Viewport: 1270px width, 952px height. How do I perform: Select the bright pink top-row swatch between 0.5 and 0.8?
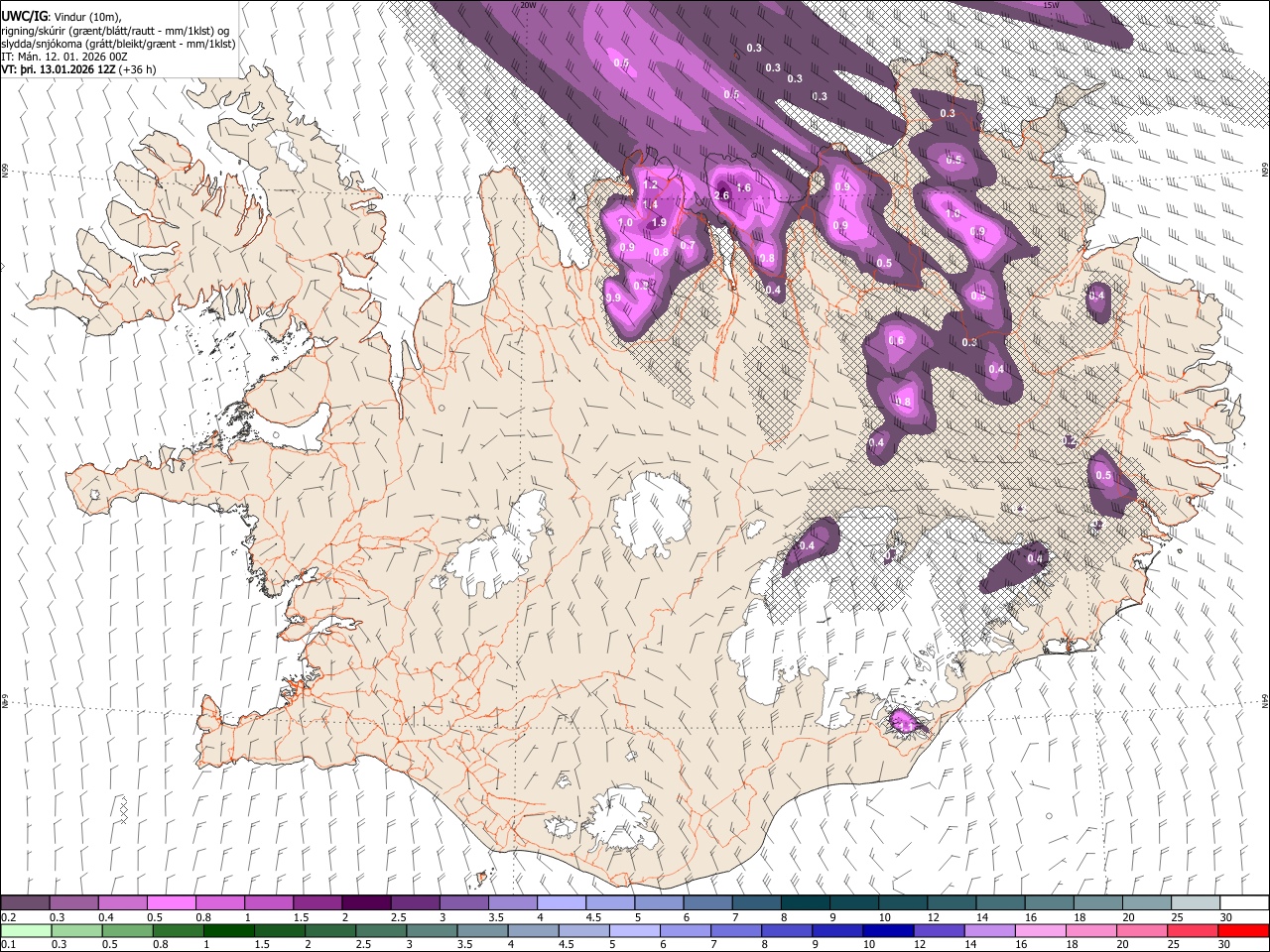coord(172,903)
